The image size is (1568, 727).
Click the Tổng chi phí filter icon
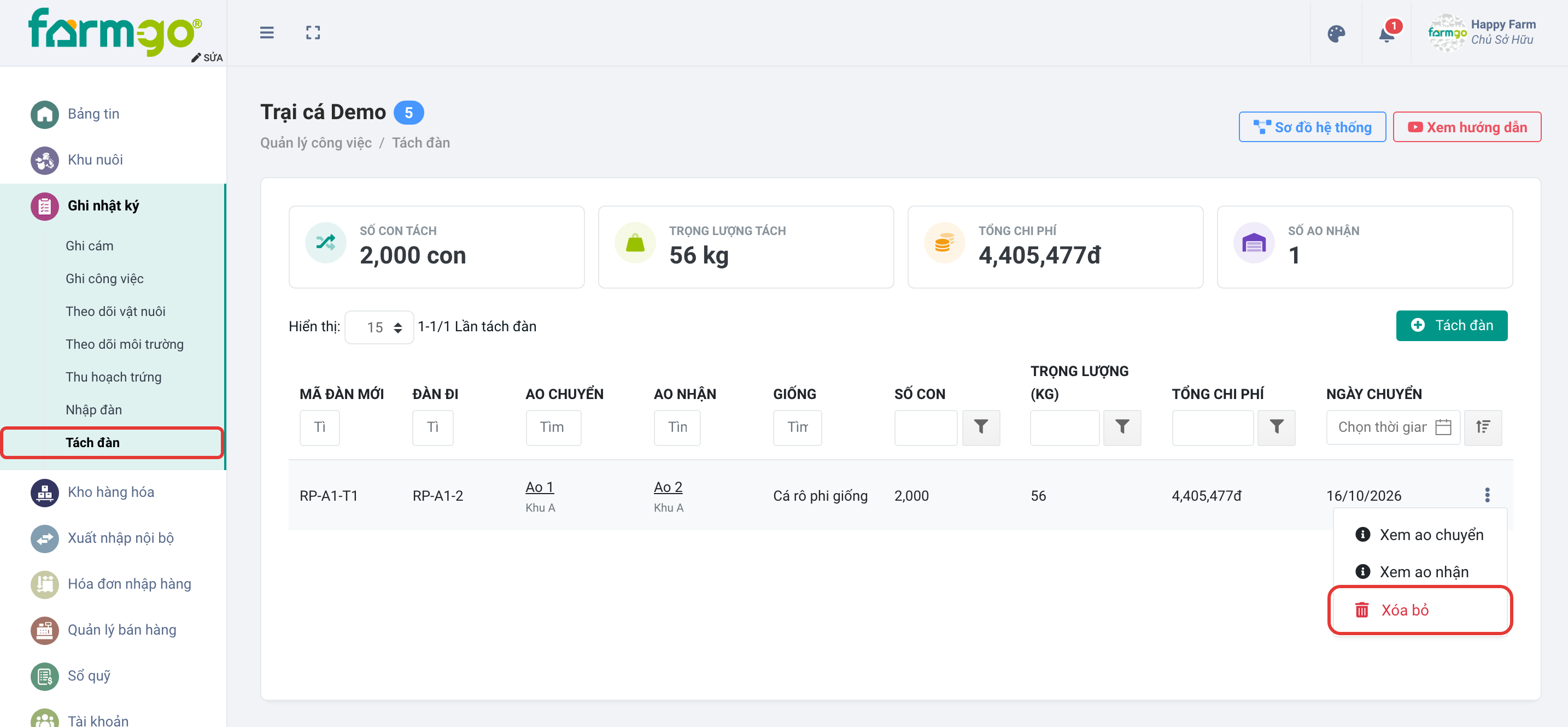tap(1277, 427)
